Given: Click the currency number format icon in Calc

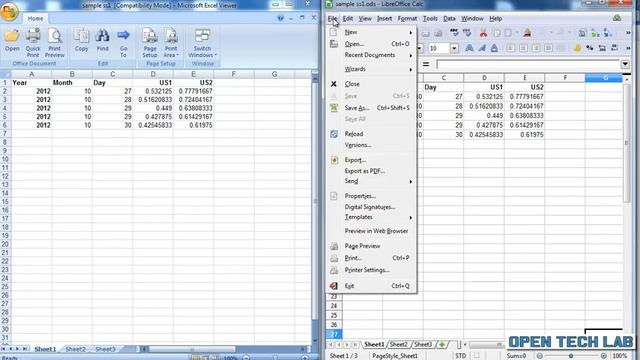Looking at the screenshot, I should pos(578,48).
